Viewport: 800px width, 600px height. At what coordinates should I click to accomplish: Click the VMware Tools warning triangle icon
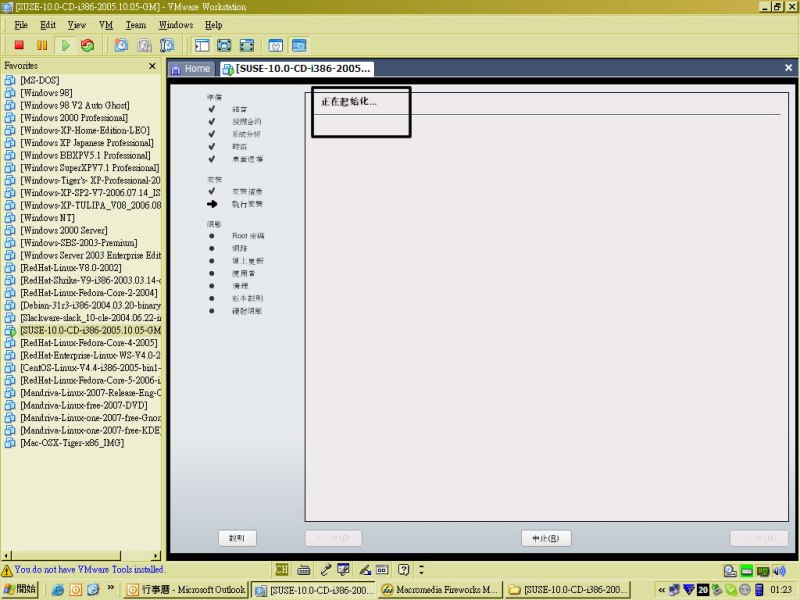tap(7, 570)
